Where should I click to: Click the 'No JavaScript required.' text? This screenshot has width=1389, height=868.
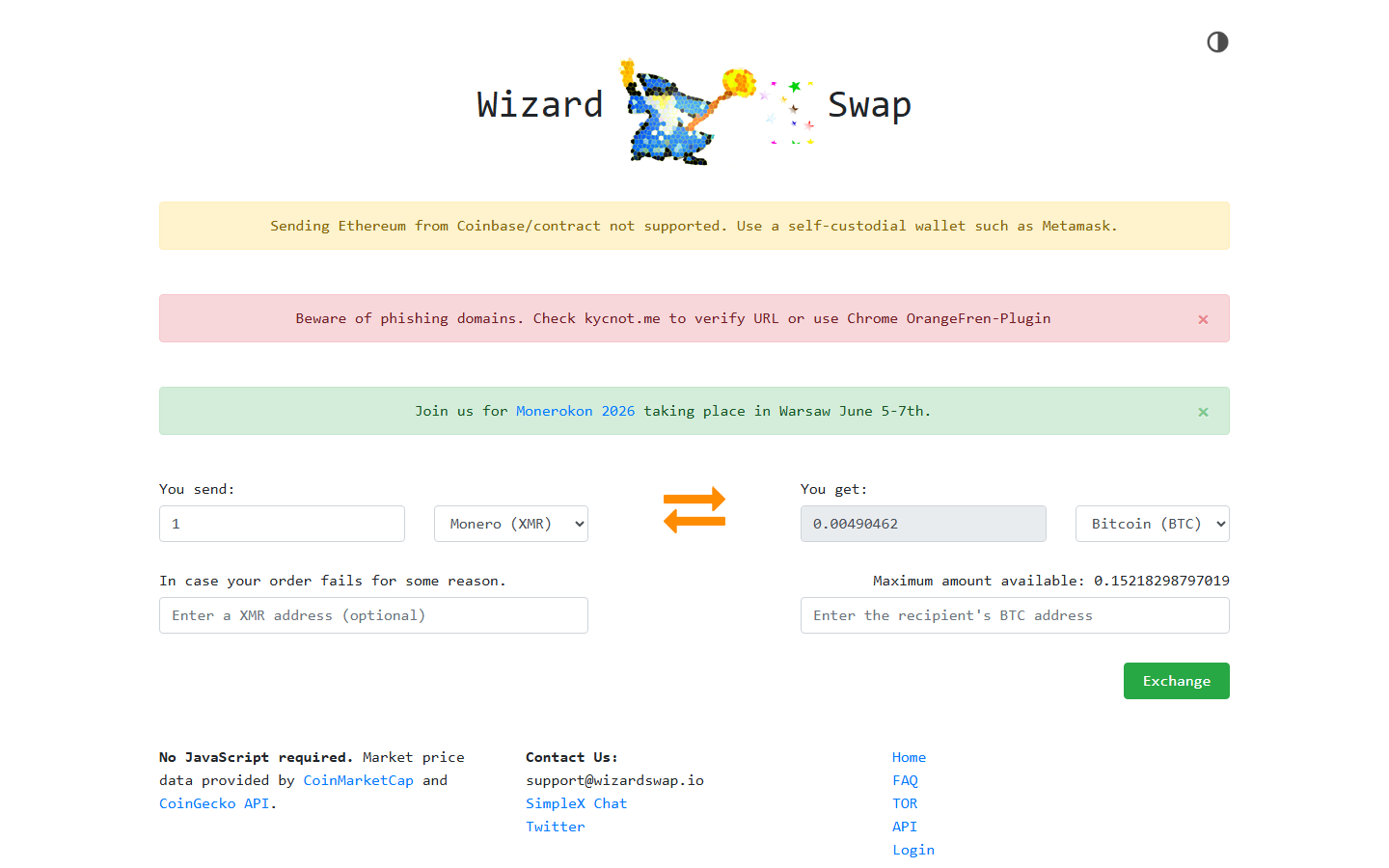tap(256, 757)
